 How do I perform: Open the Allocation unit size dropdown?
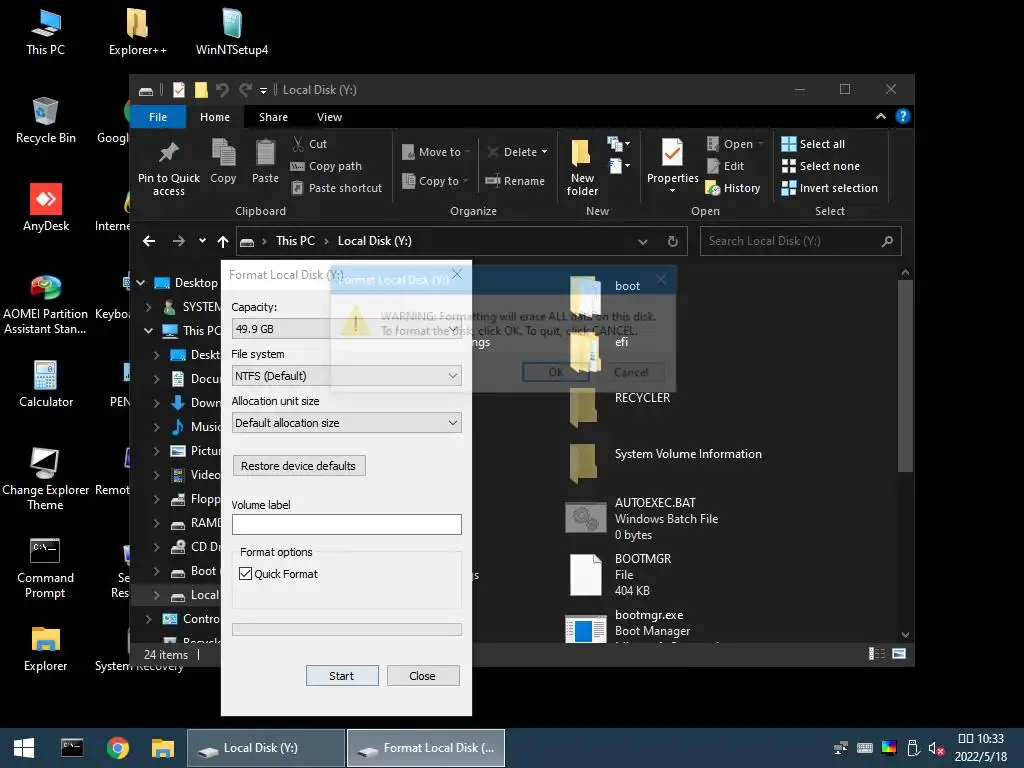pos(347,423)
